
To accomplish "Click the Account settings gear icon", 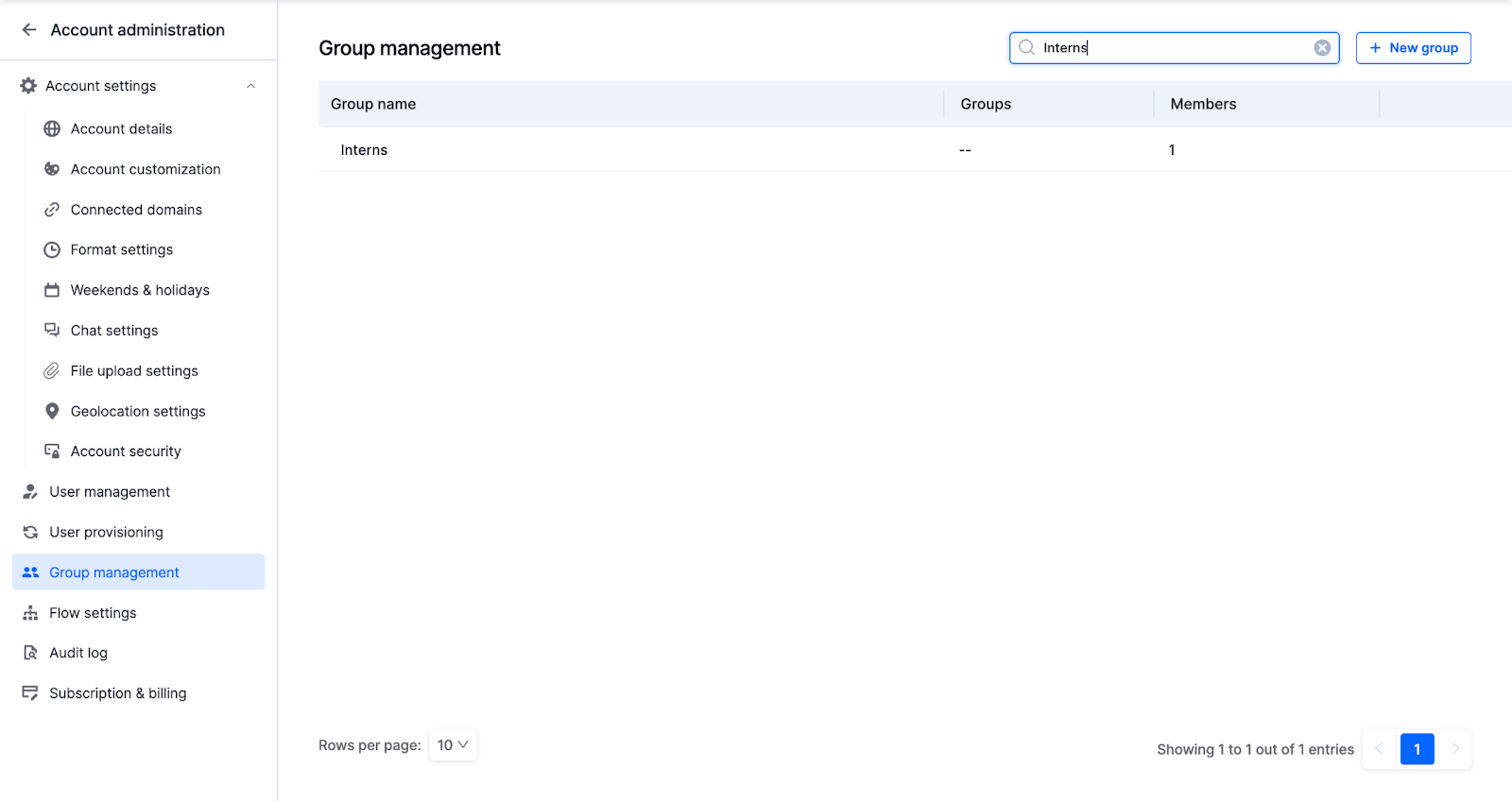I will pos(28,86).
